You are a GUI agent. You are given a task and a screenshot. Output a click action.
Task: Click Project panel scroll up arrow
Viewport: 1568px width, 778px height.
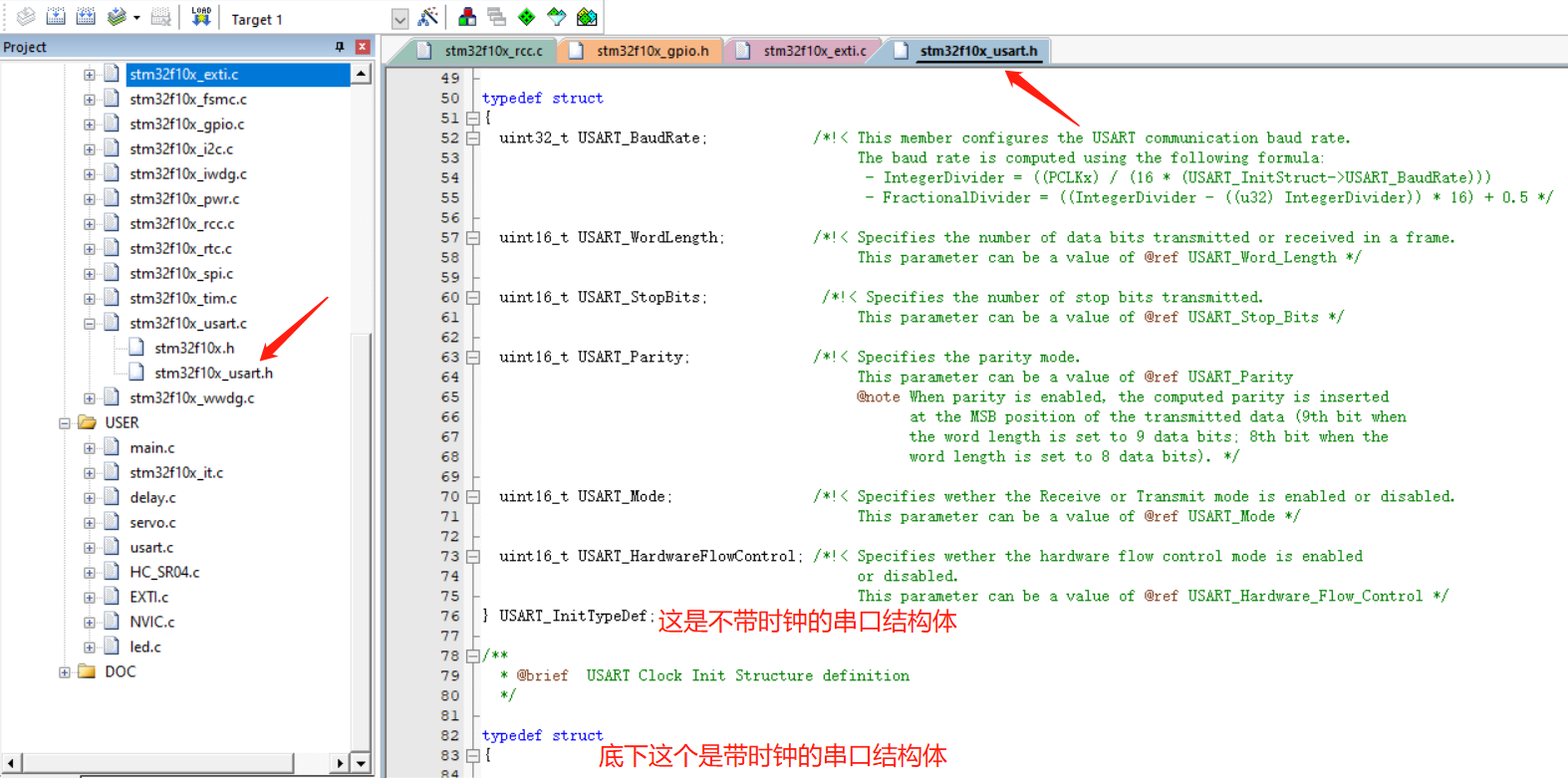point(362,74)
